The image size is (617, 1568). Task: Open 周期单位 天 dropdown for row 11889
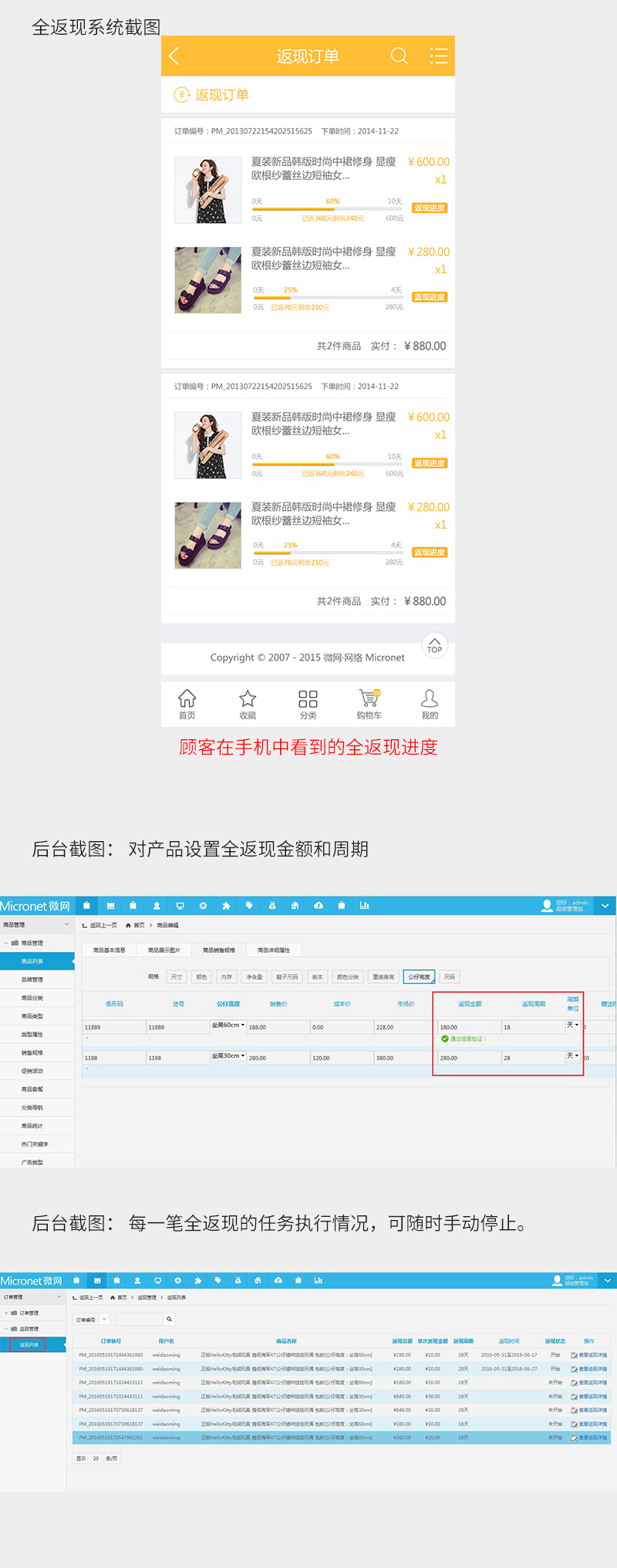(x=573, y=1026)
